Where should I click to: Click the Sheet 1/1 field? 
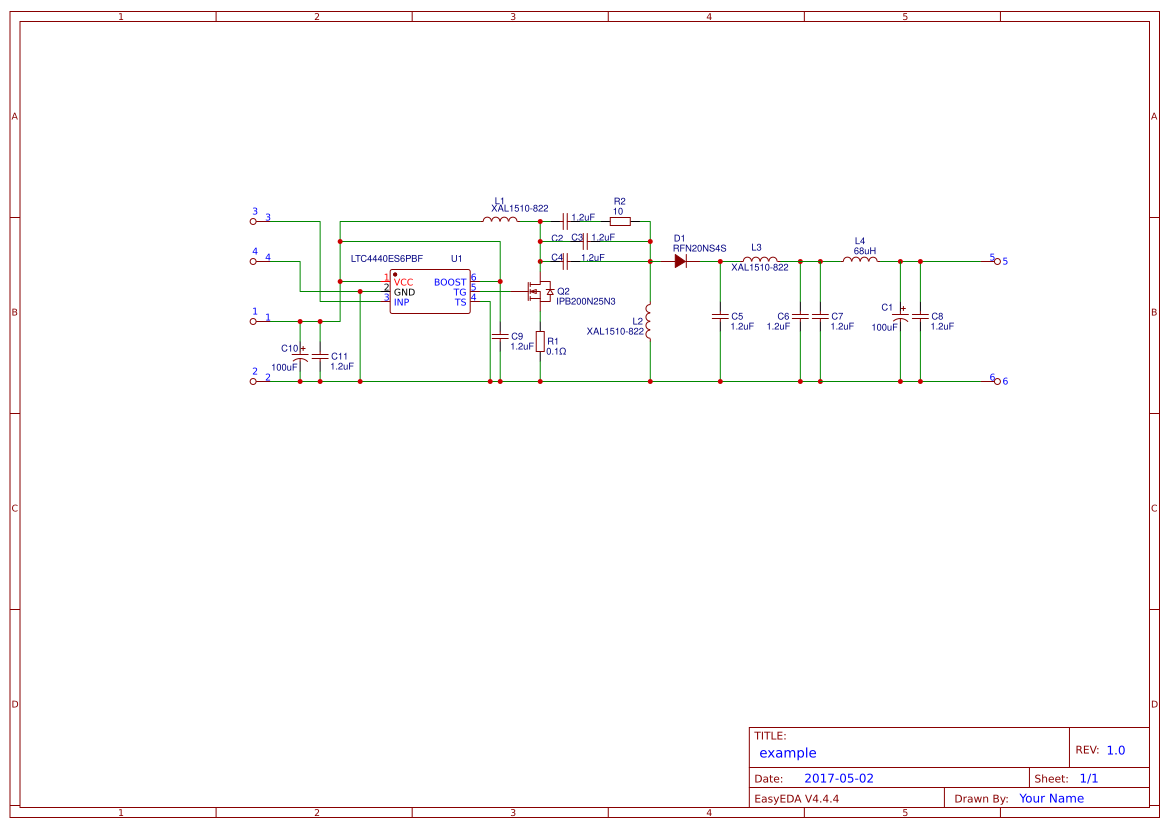(x=1090, y=776)
